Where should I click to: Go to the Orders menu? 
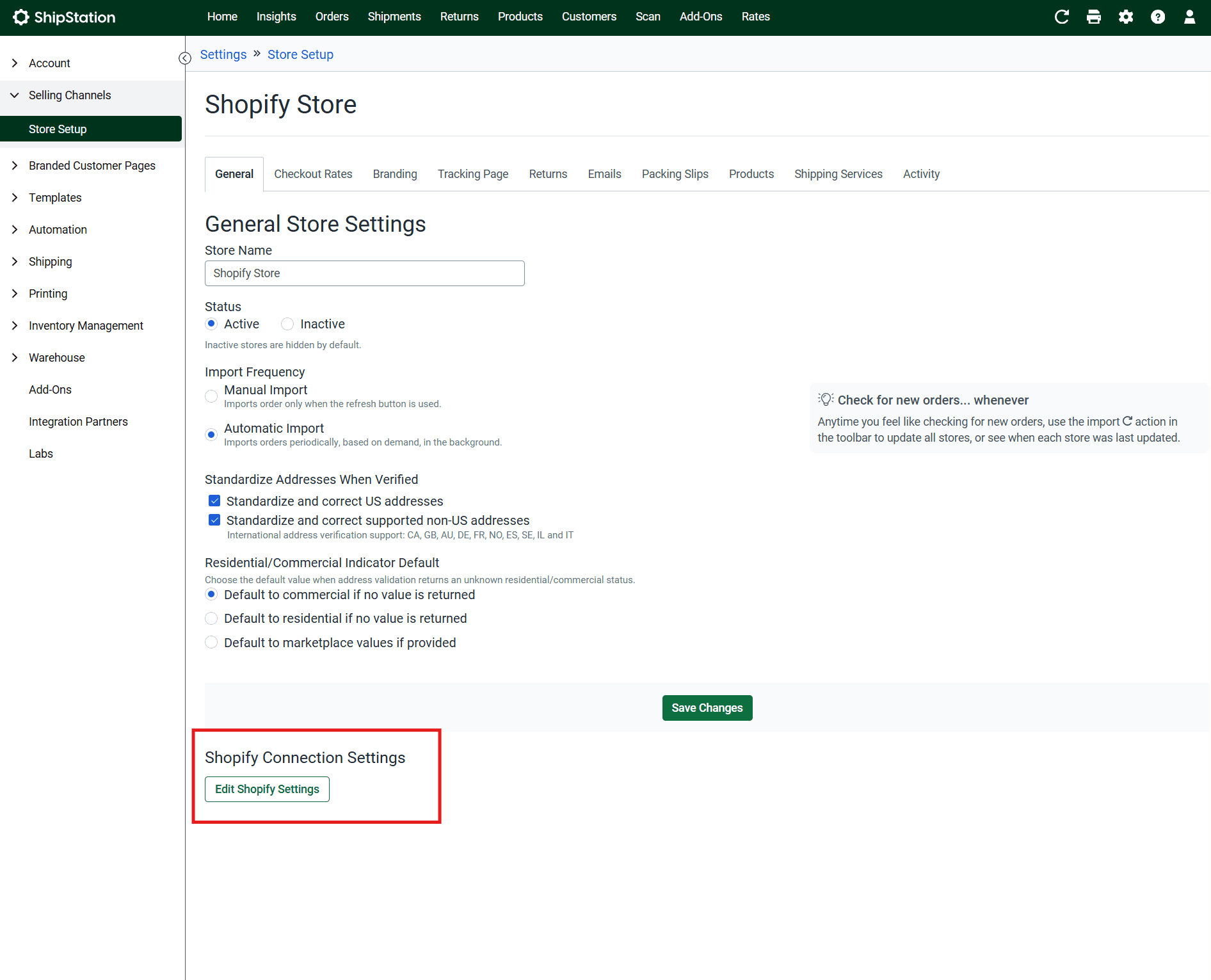pos(332,17)
